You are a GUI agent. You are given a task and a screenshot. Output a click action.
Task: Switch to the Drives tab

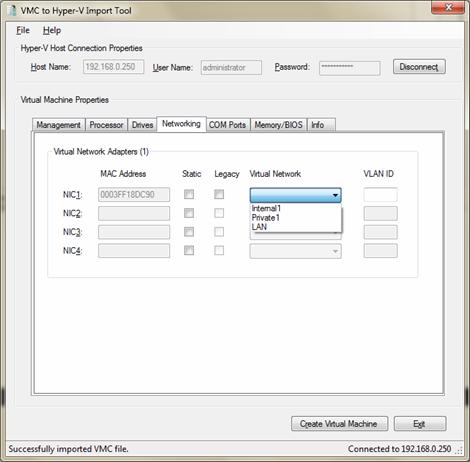[142, 125]
